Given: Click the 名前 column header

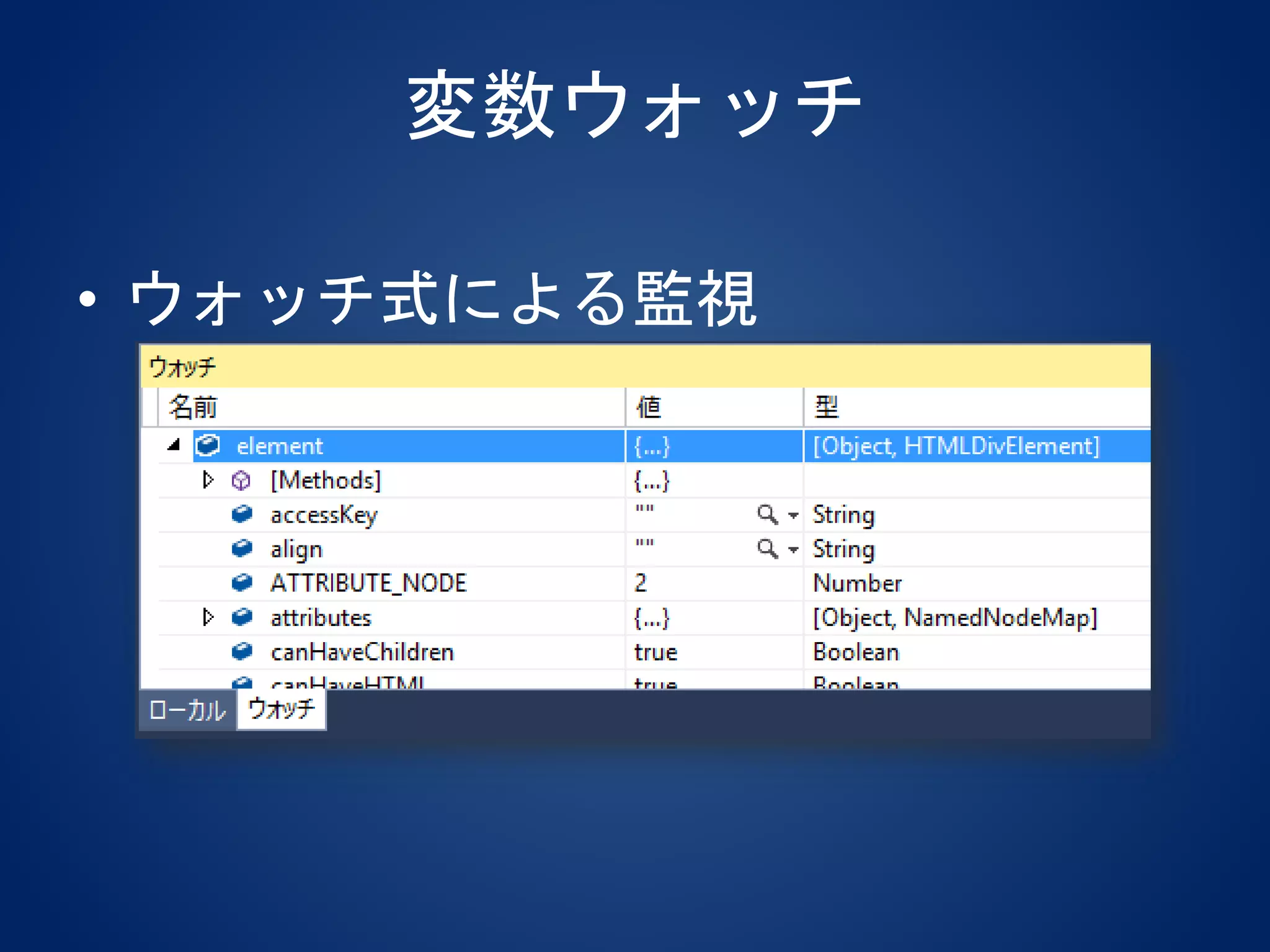Looking at the screenshot, I should tap(391, 408).
